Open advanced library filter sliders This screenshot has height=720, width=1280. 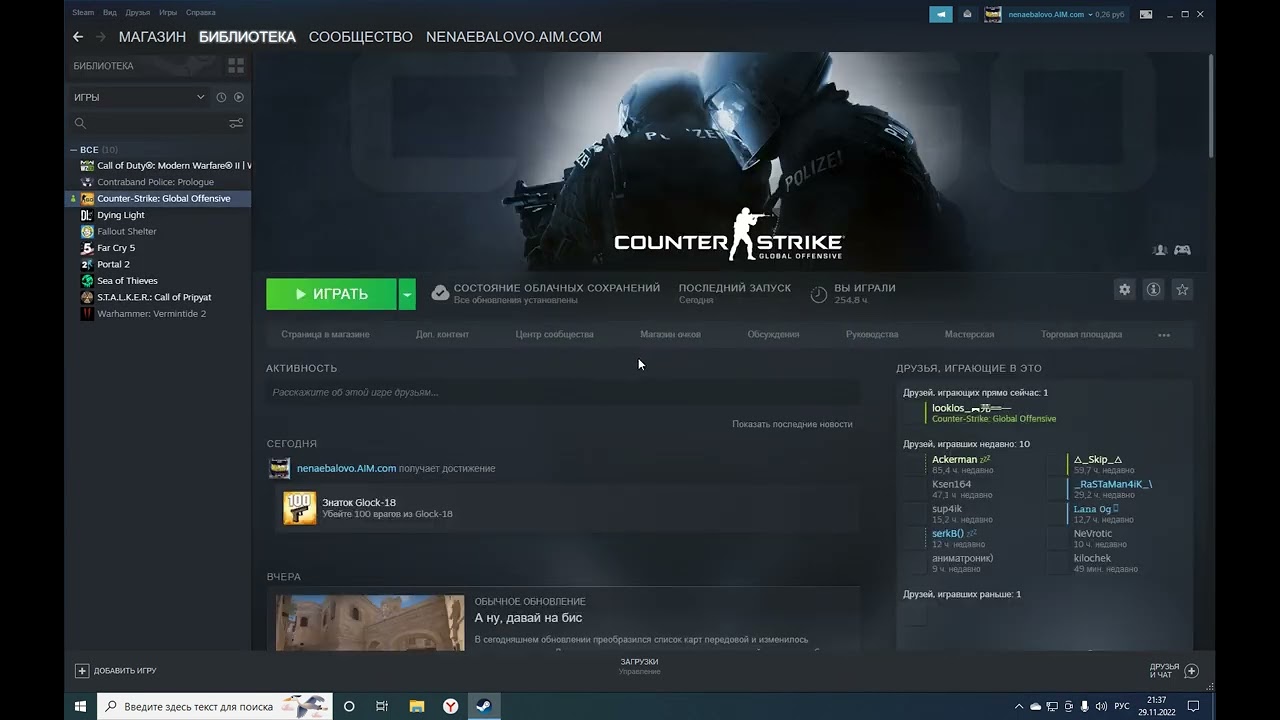pyautogui.click(x=236, y=124)
